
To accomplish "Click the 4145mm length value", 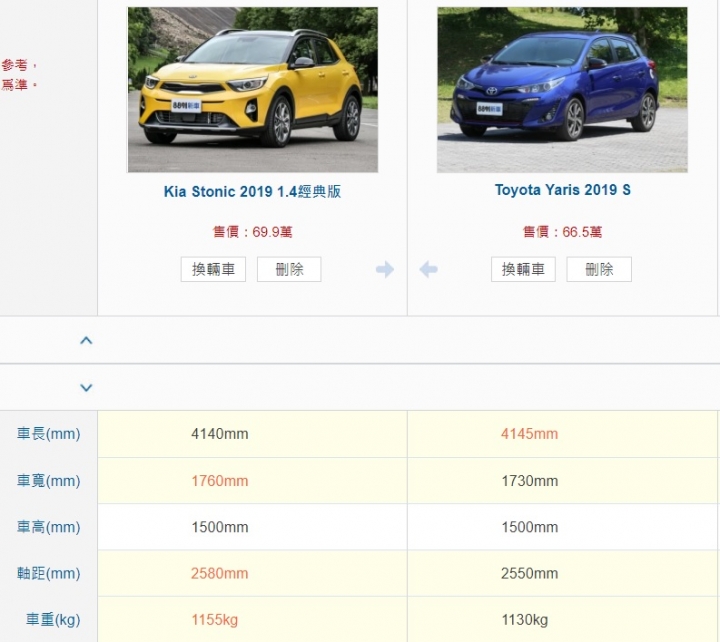I will [529, 434].
